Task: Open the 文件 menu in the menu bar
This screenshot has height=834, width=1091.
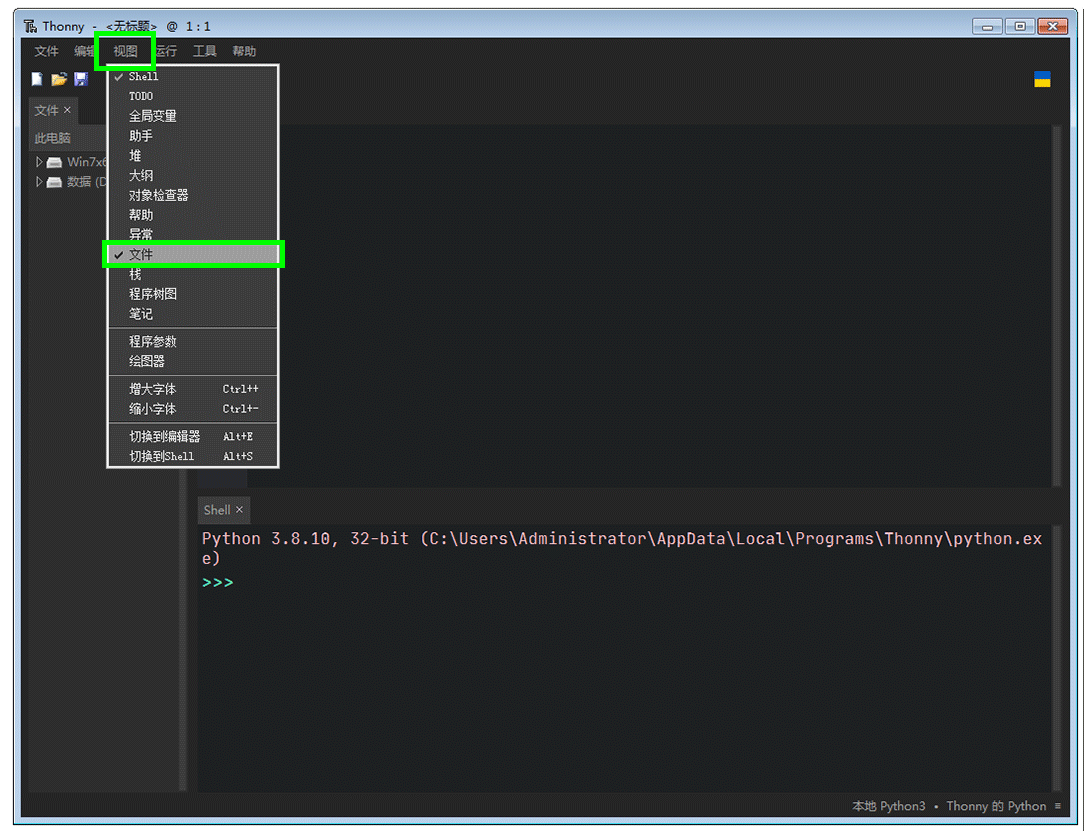Action: coord(47,51)
